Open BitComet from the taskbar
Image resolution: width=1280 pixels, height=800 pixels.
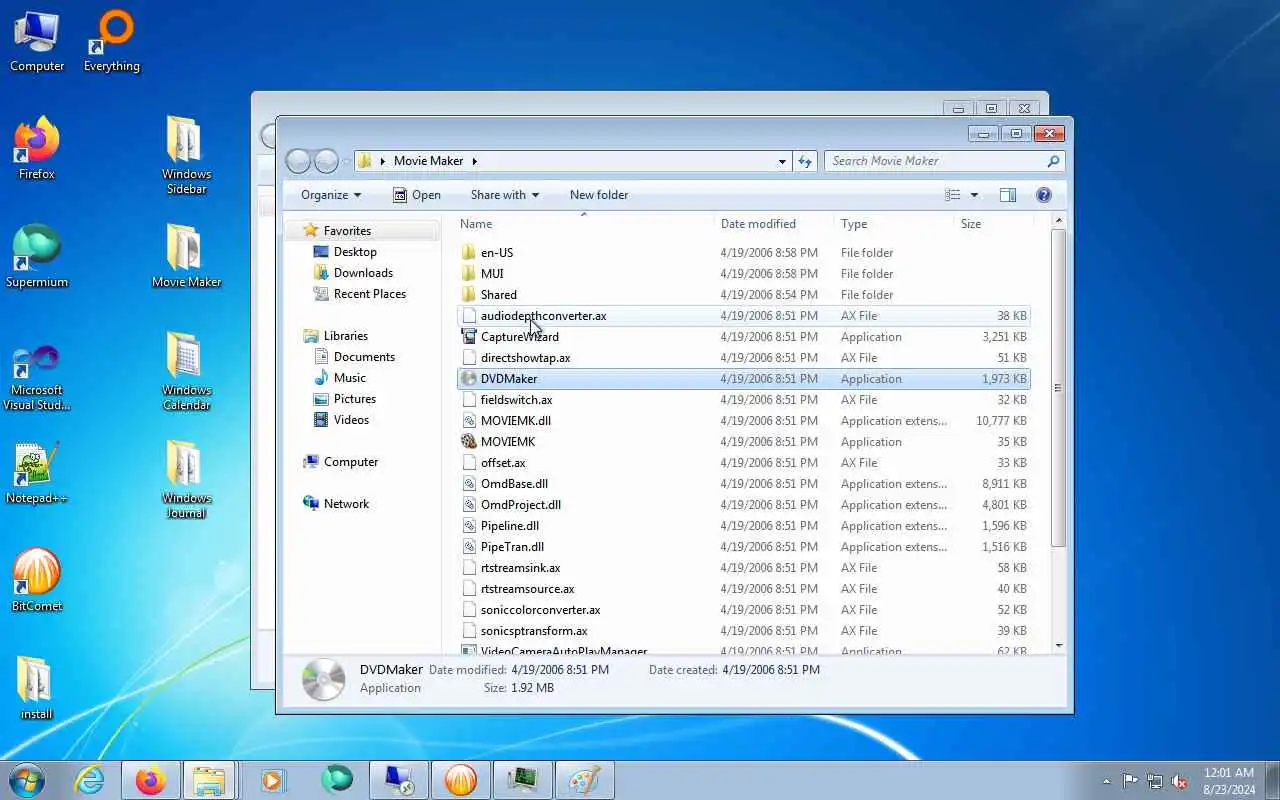point(461,780)
